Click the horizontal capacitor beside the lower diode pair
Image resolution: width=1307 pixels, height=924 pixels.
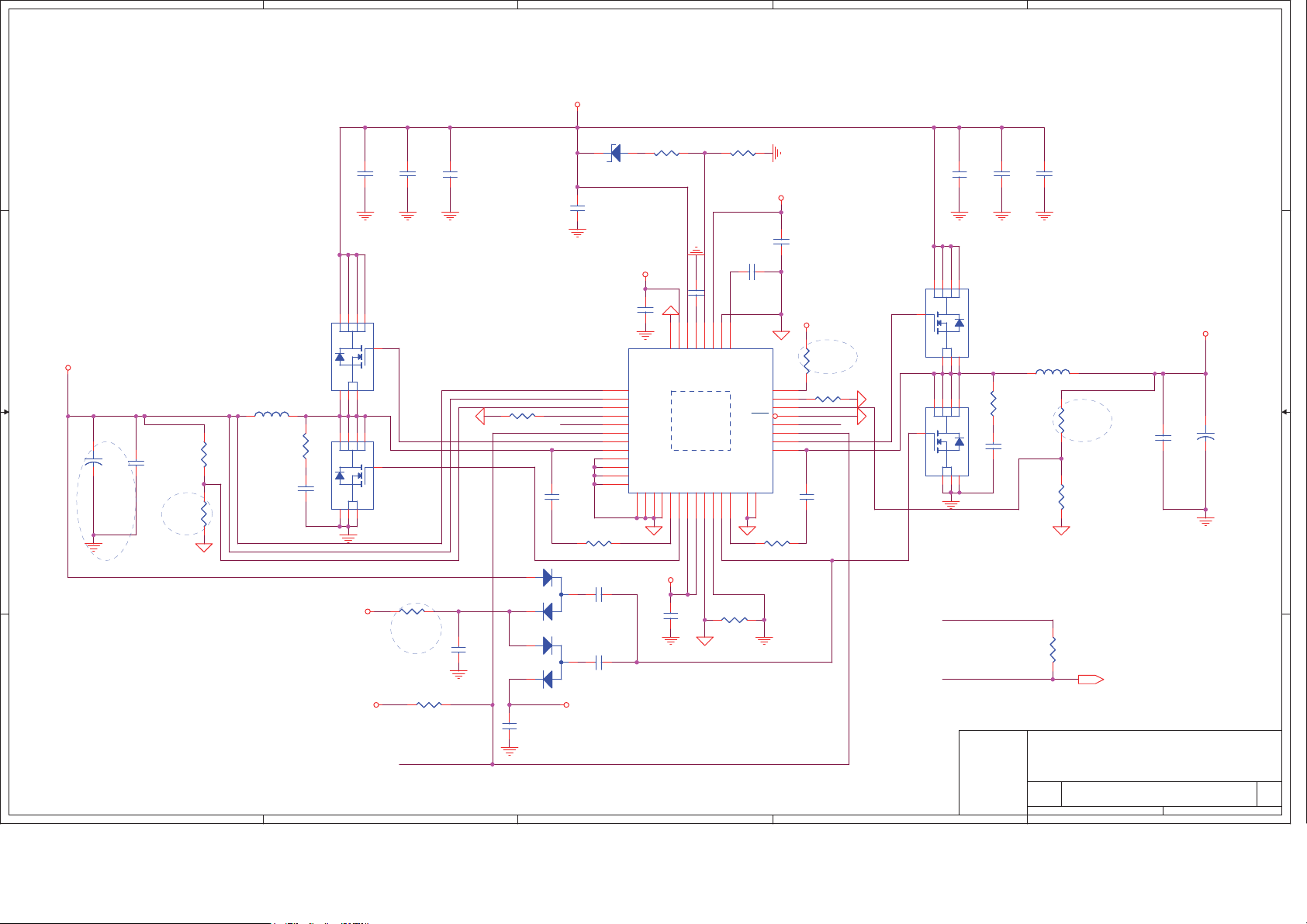[x=599, y=663]
